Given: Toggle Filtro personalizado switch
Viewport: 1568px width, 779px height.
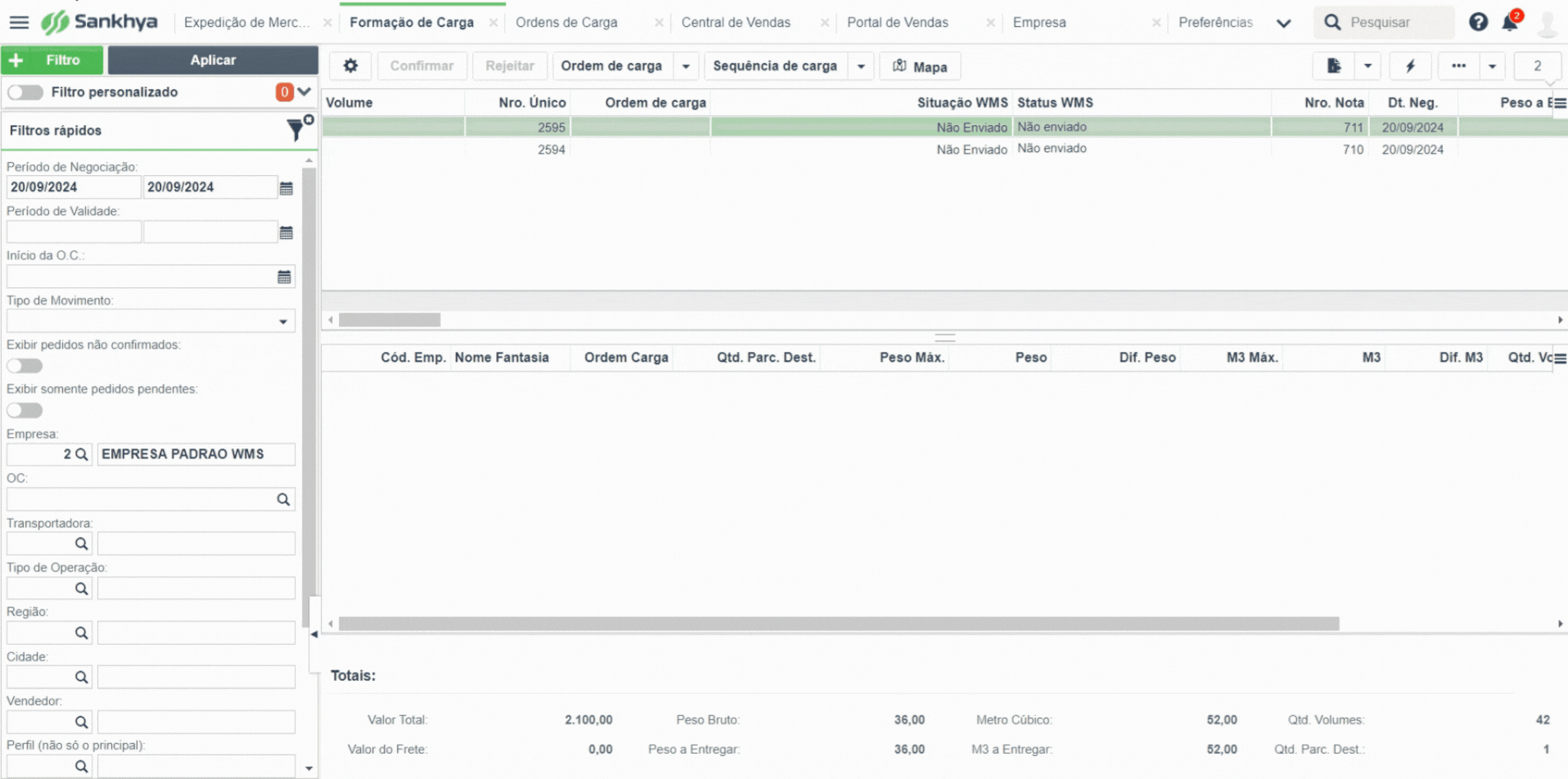Looking at the screenshot, I should tap(25, 92).
